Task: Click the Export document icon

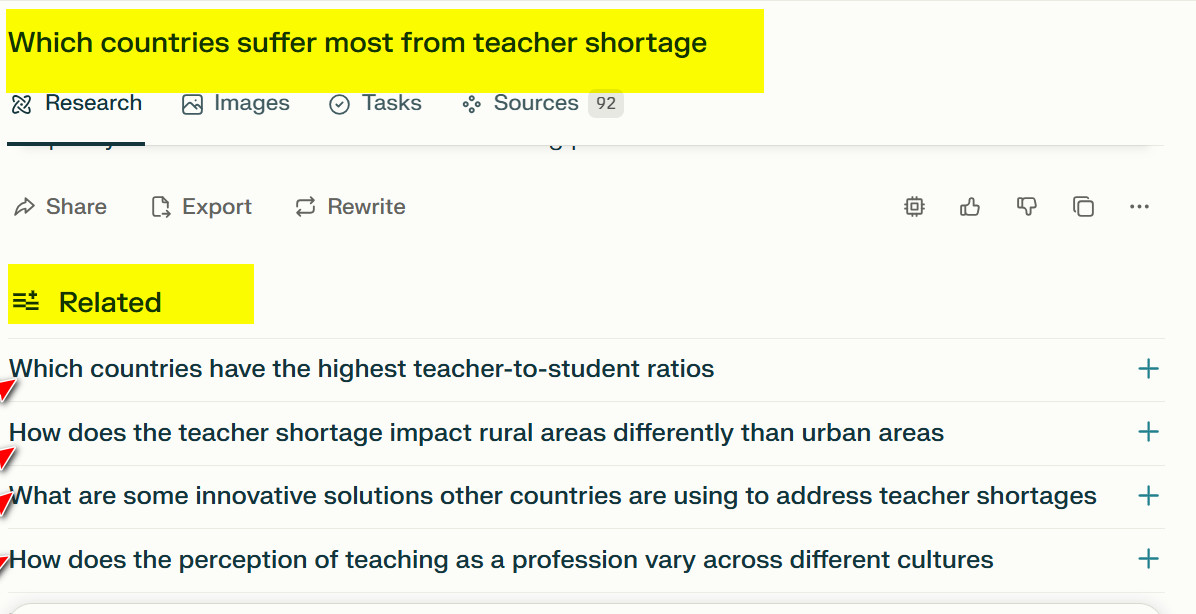Action: (x=160, y=207)
